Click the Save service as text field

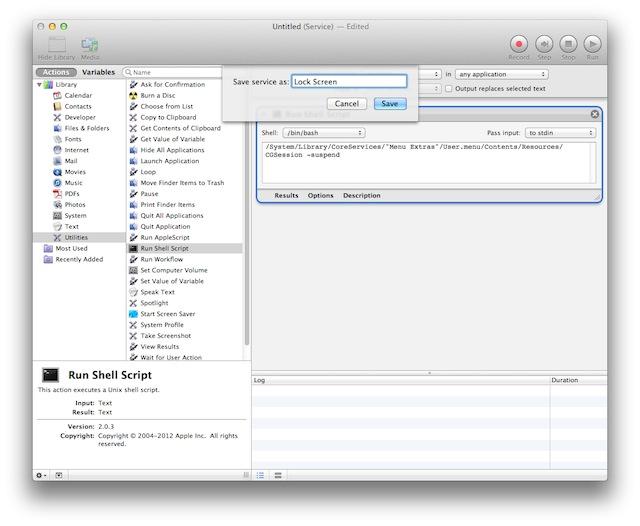(x=348, y=81)
